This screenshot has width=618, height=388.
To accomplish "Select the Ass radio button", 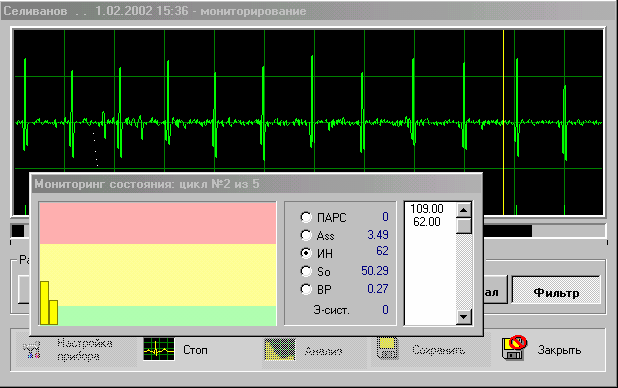I will click(x=306, y=235).
